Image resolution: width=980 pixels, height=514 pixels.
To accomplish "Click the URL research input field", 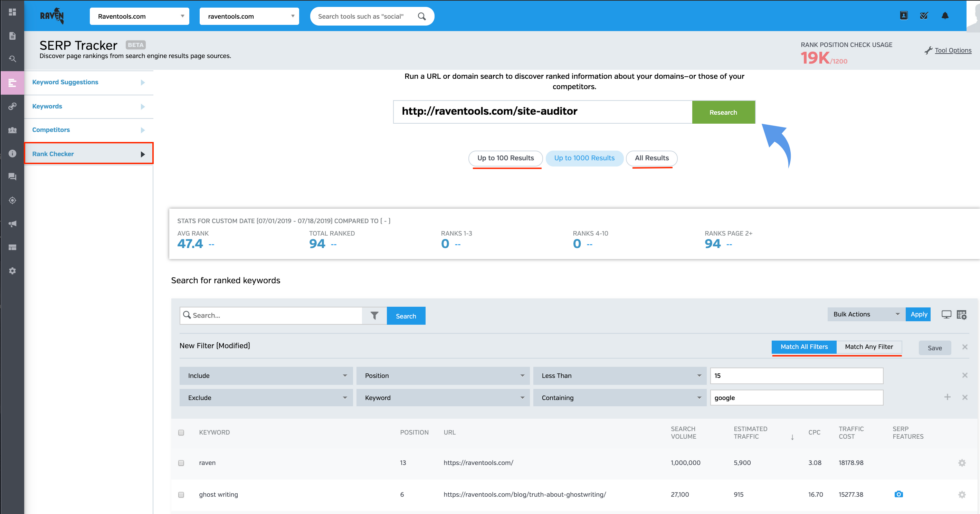I will click(x=542, y=112).
